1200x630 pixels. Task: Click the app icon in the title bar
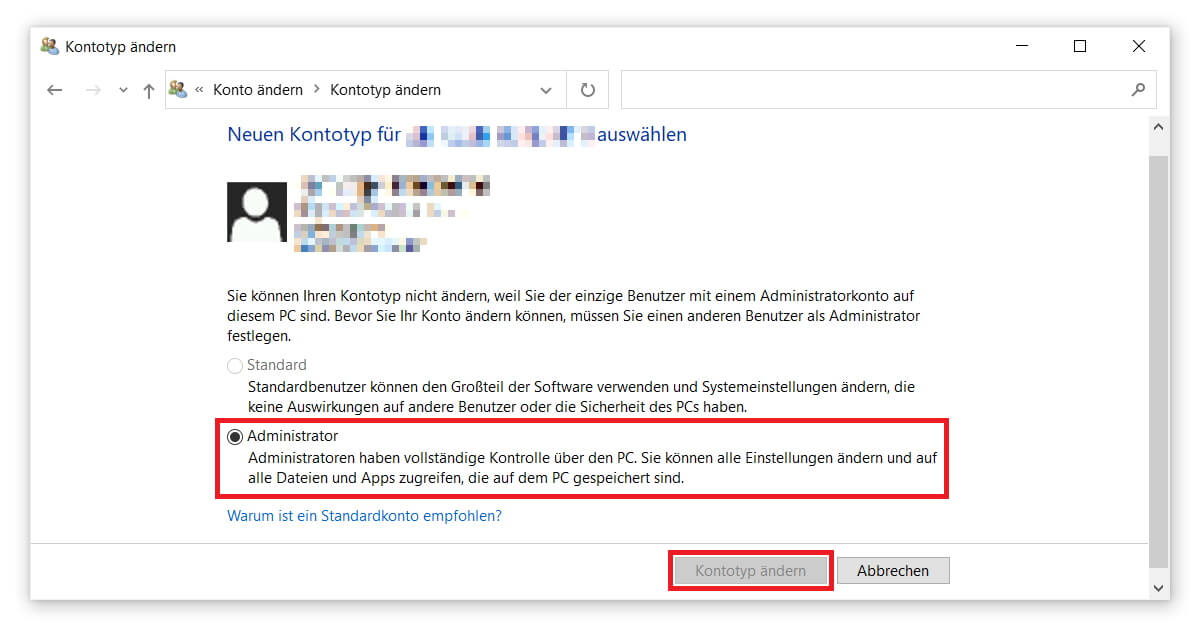49,46
